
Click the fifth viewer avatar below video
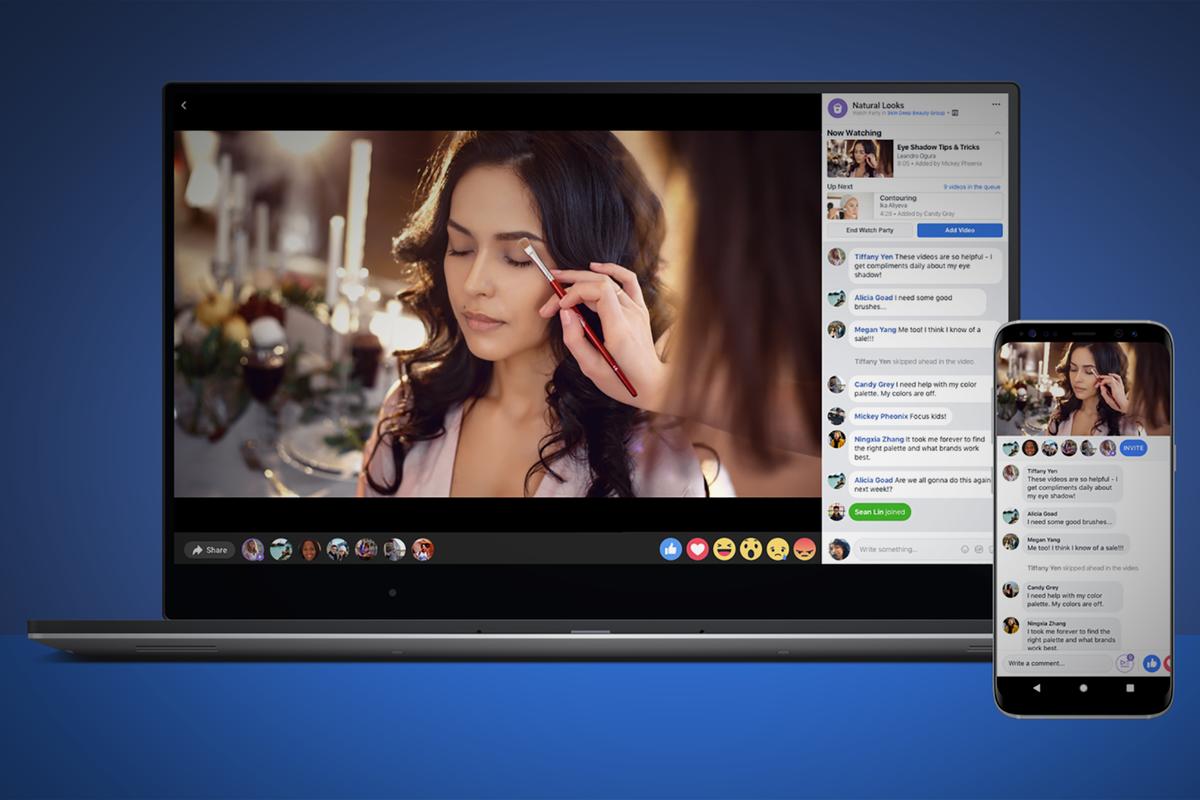[366, 549]
